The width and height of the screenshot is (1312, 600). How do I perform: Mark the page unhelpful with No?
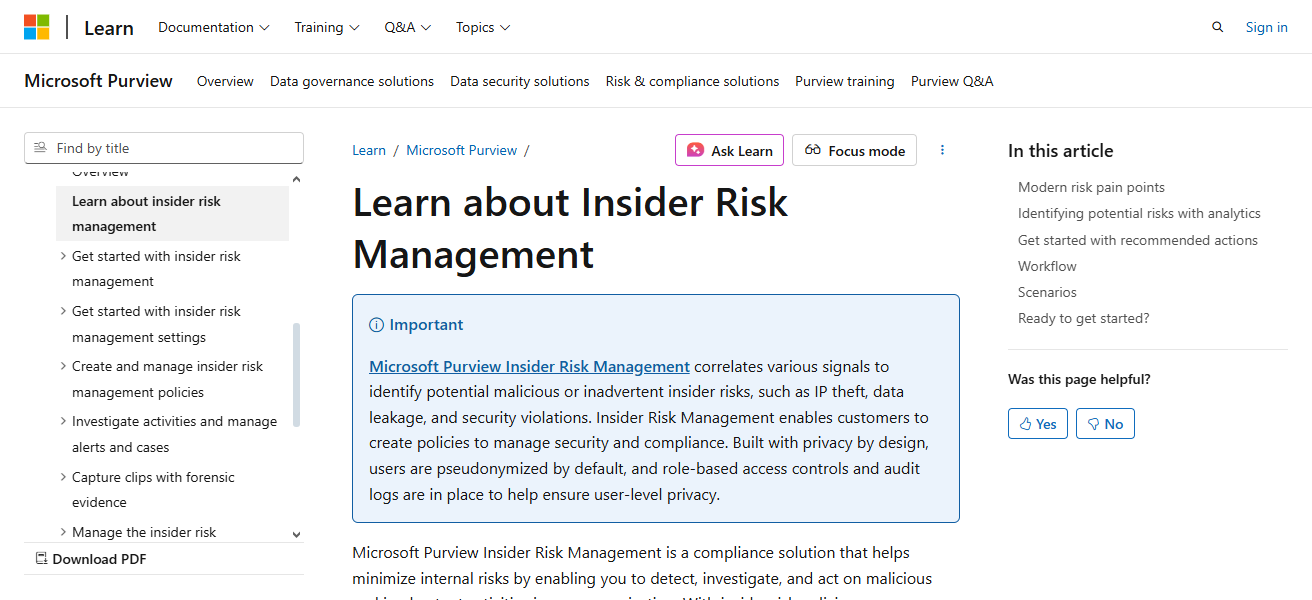pyautogui.click(x=1105, y=423)
